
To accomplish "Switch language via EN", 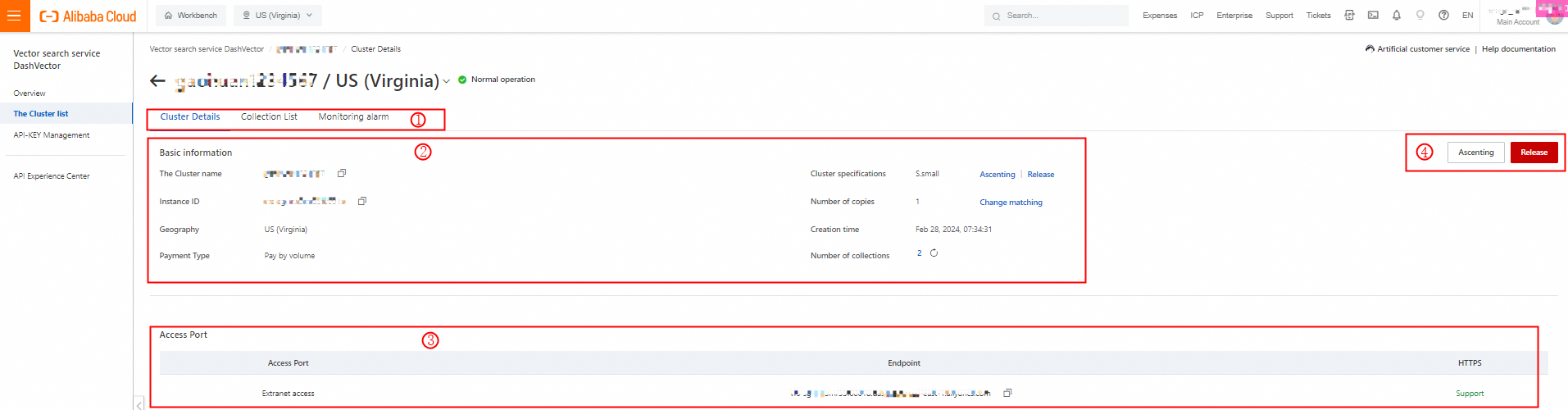I will 1467,16.
